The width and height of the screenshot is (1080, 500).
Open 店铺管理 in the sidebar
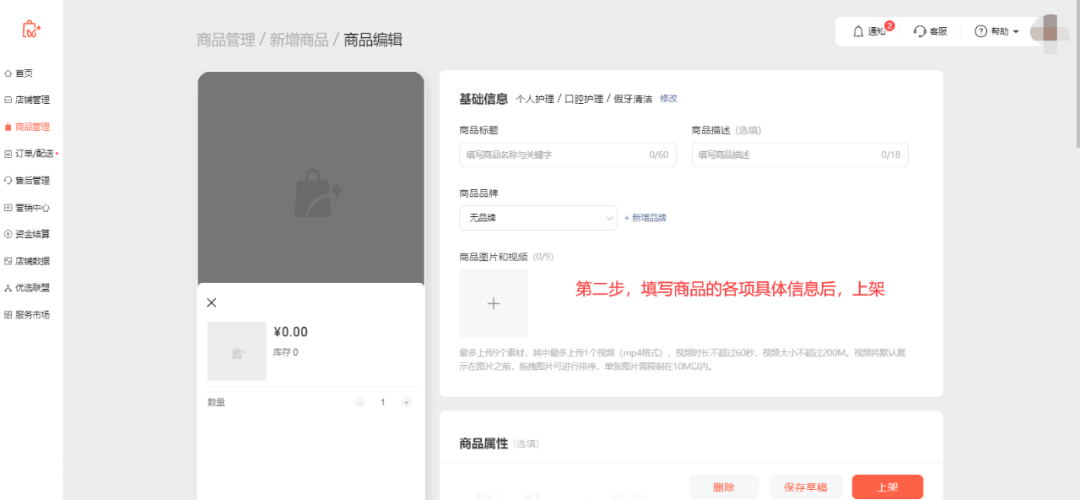tap(32, 100)
